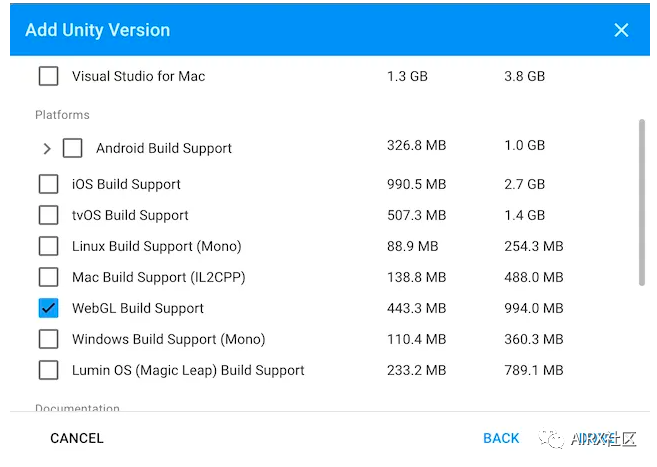
Task: Close the Add Unity Version dialog
Action: [x=621, y=30]
